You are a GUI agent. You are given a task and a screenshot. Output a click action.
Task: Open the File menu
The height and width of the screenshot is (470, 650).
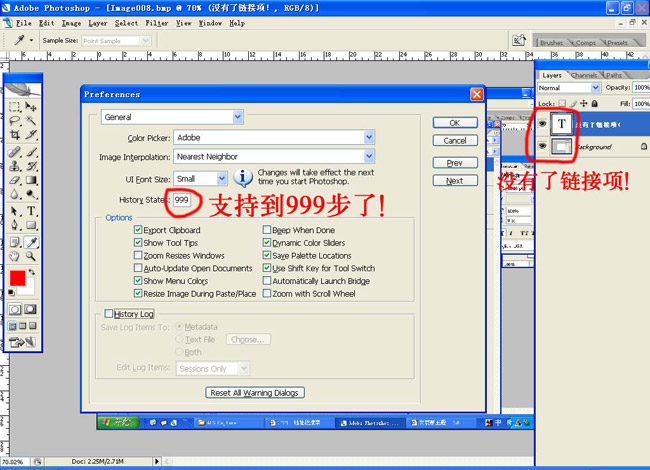[x=24, y=23]
